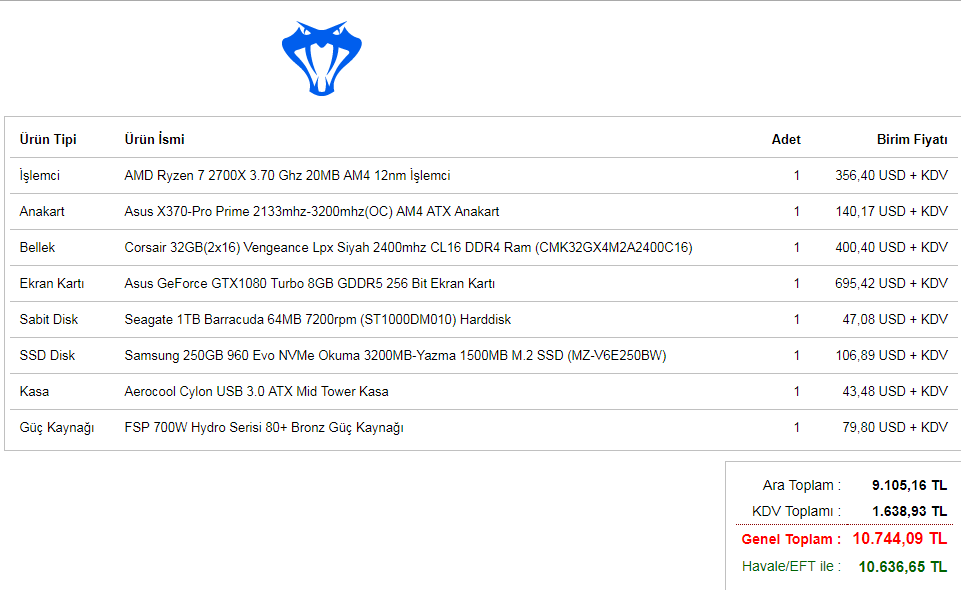The image size is (961, 590).
Task: Click the 'KDV Toplamı :' label
Action: 797,512
